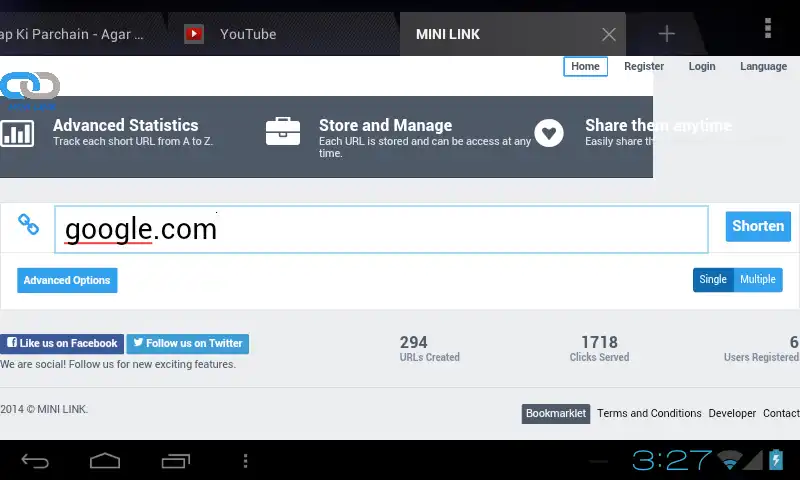Tap the navigation bar menu dots
800x480 pixels.
click(x=245, y=461)
